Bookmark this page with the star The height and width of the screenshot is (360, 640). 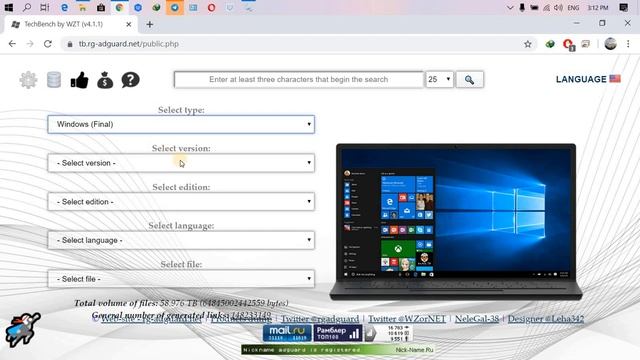pyautogui.click(x=528, y=44)
